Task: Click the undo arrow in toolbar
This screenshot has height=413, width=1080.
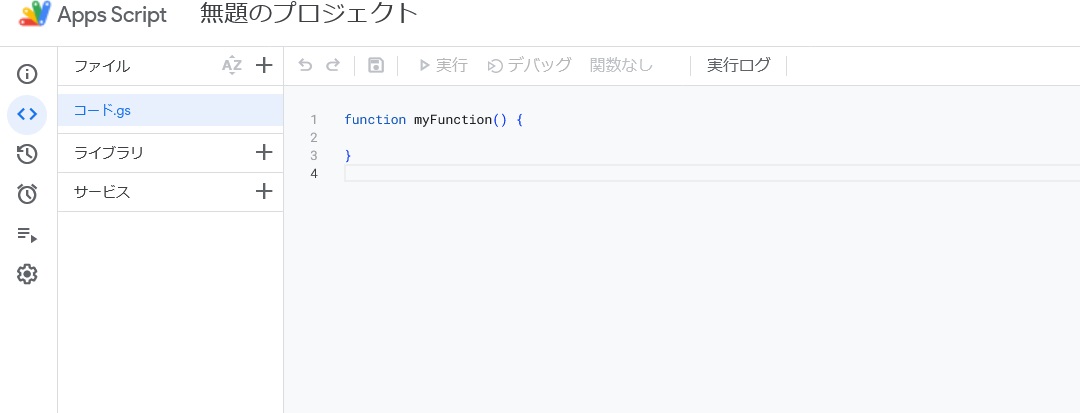Action: click(x=305, y=65)
